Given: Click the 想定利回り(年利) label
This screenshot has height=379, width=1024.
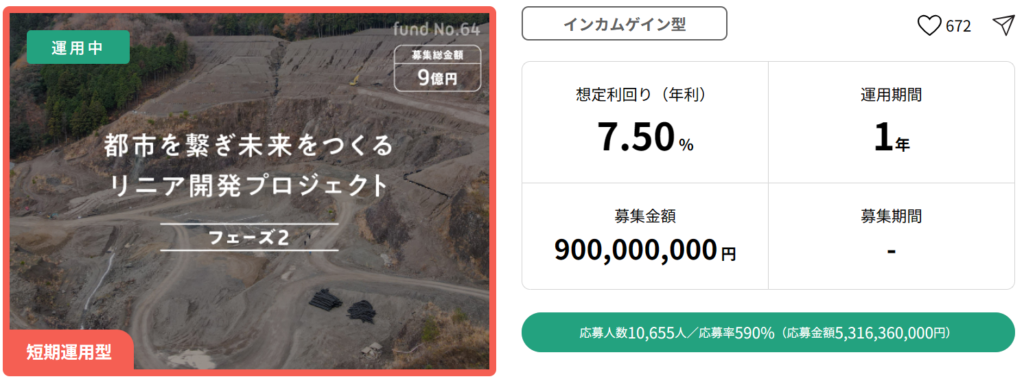Looking at the screenshot, I should pyautogui.click(x=645, y=95).
